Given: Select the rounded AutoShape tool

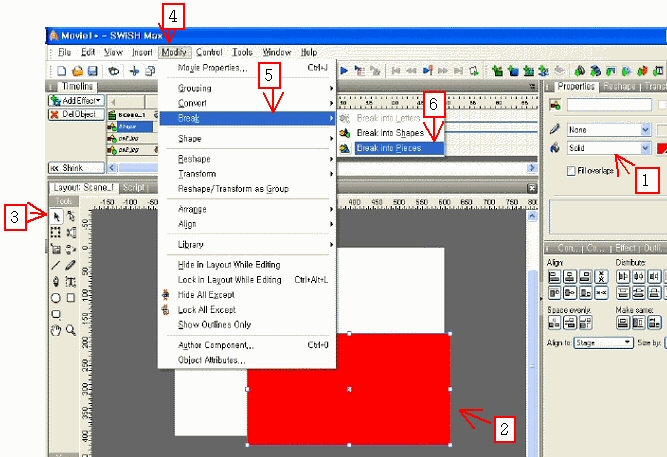Looking at the screenshot, I should point(56,314).
